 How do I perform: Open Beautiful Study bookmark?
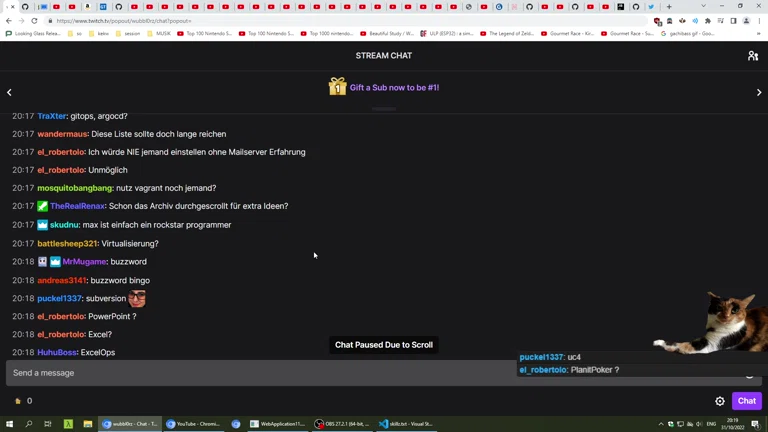(387, 34)
